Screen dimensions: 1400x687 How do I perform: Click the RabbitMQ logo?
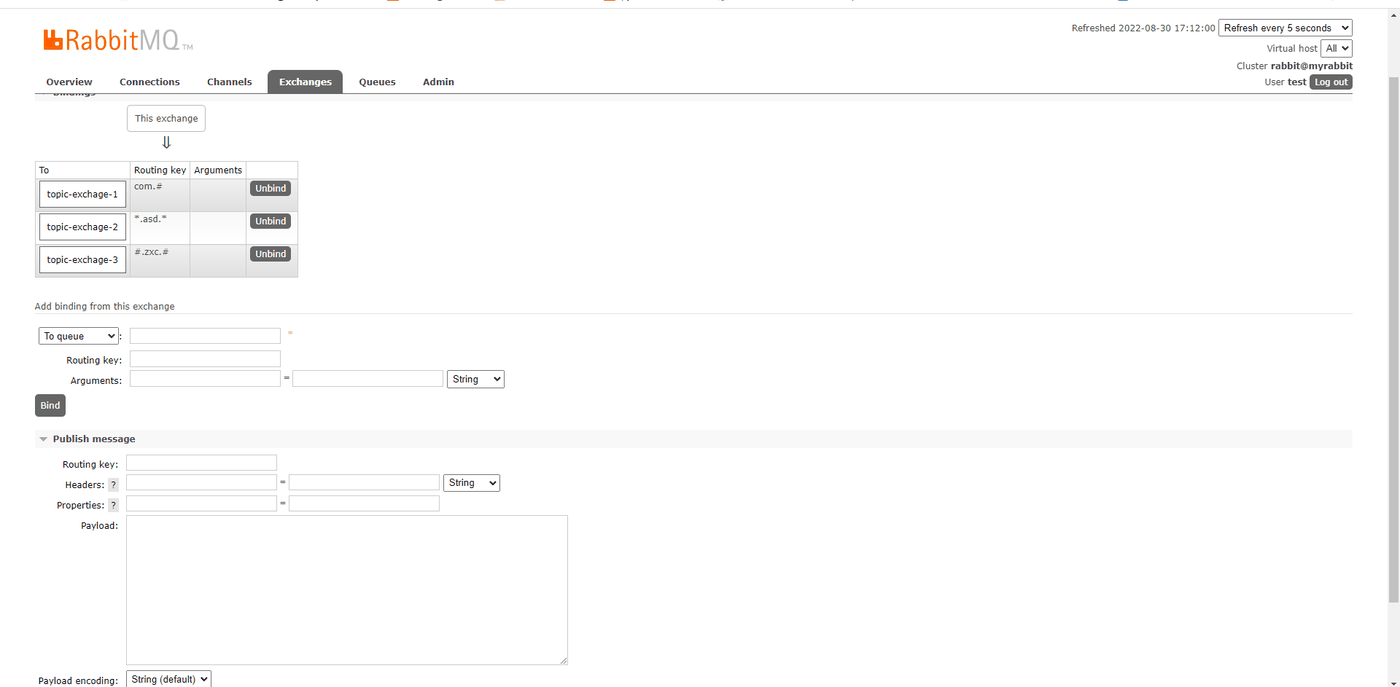click(118, 40)
